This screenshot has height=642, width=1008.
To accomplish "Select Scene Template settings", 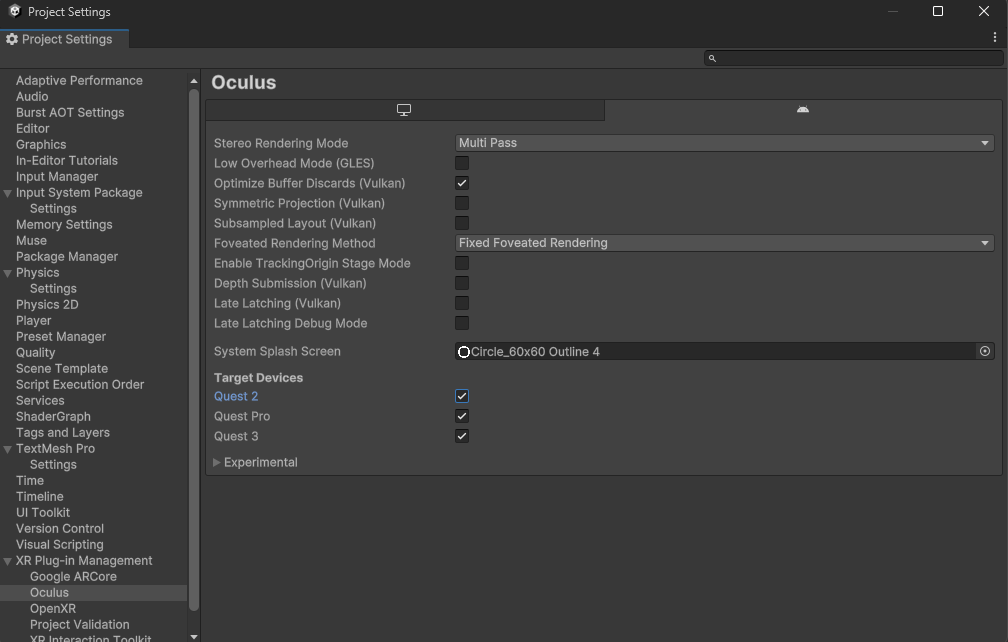I will [62, 369].
